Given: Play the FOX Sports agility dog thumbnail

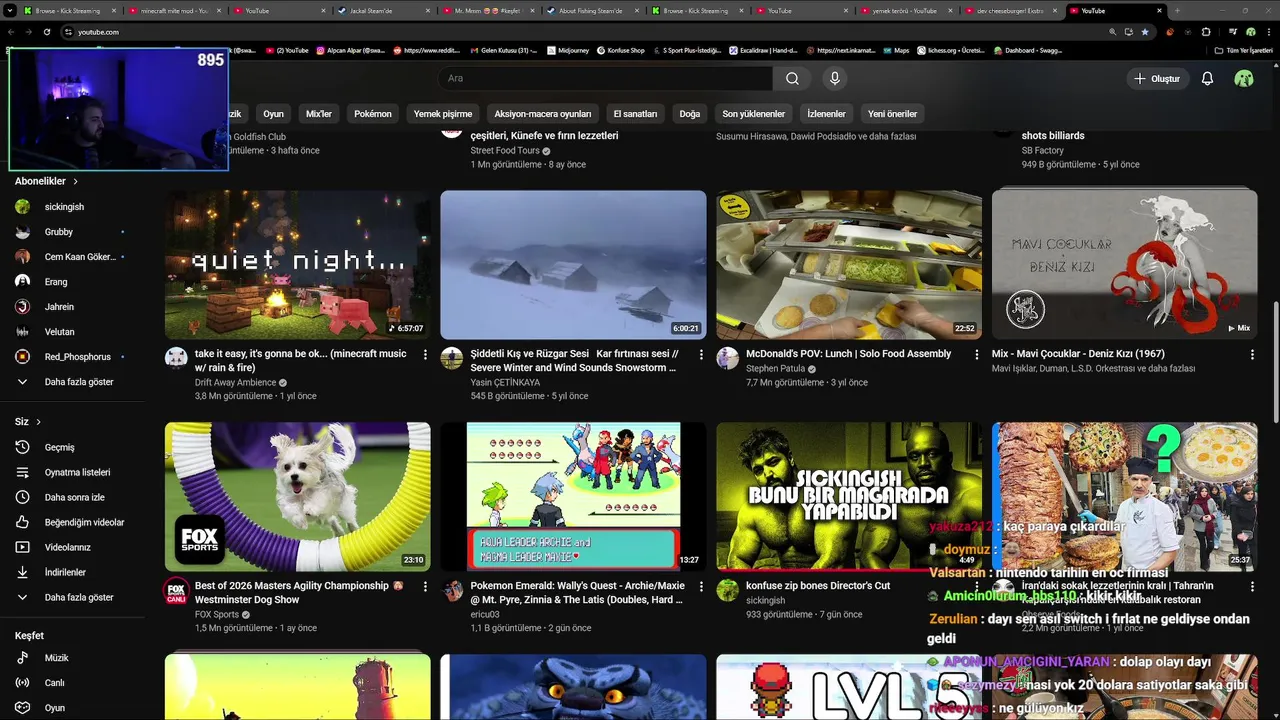Looking at the screenshot, I should pos(298,497).
